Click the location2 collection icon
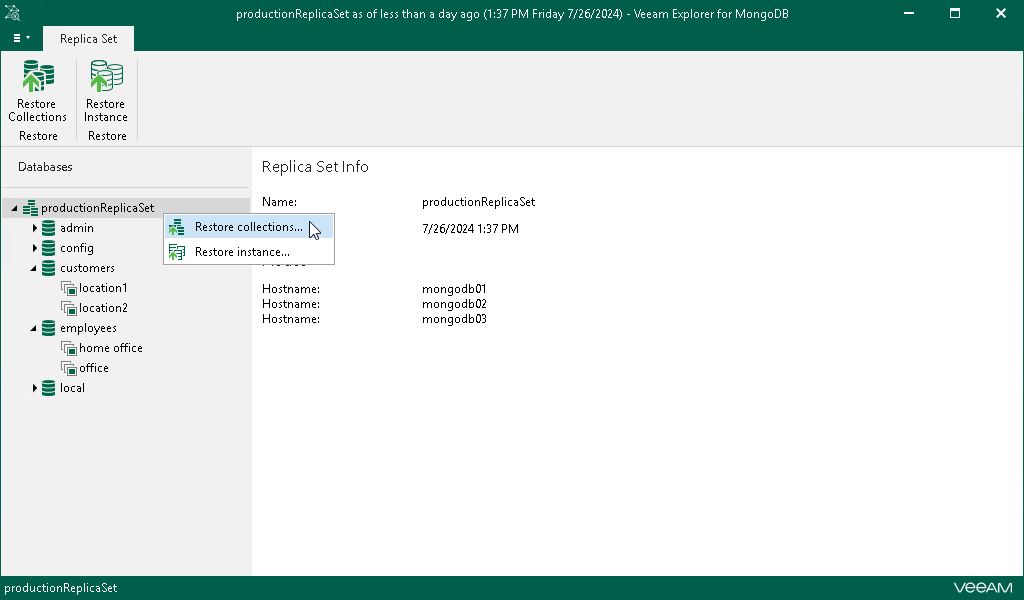1024x600 pixels. pyautogui.click(x=69, y=308)
